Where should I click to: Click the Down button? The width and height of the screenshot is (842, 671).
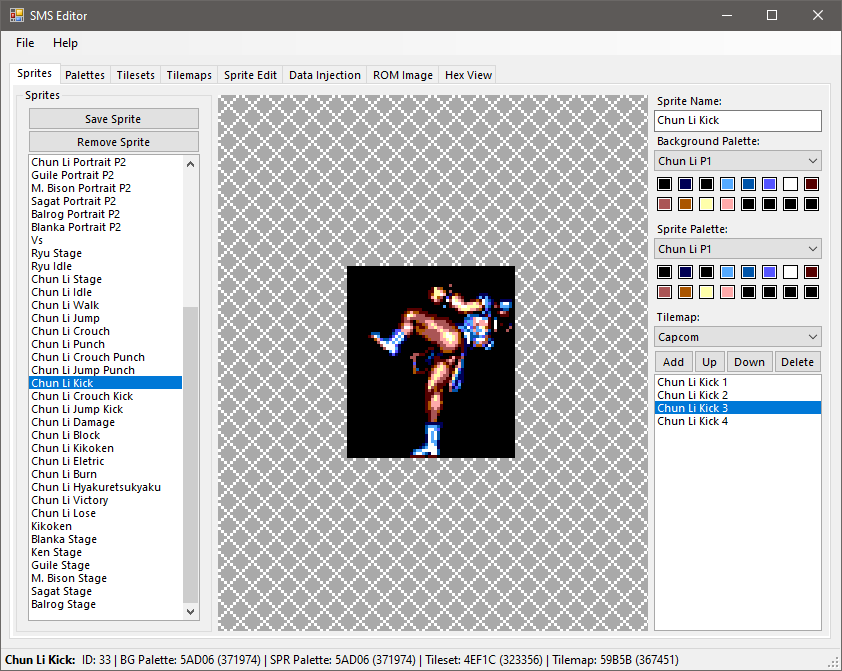pyautogui.click(x=749, y=362)
